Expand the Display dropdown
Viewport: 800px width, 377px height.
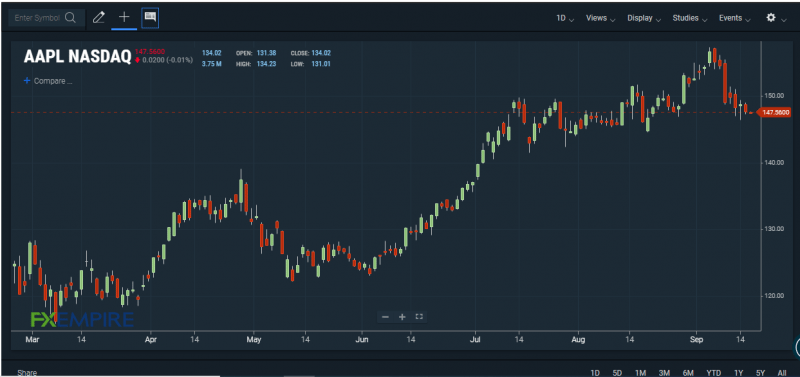[644, 18]
